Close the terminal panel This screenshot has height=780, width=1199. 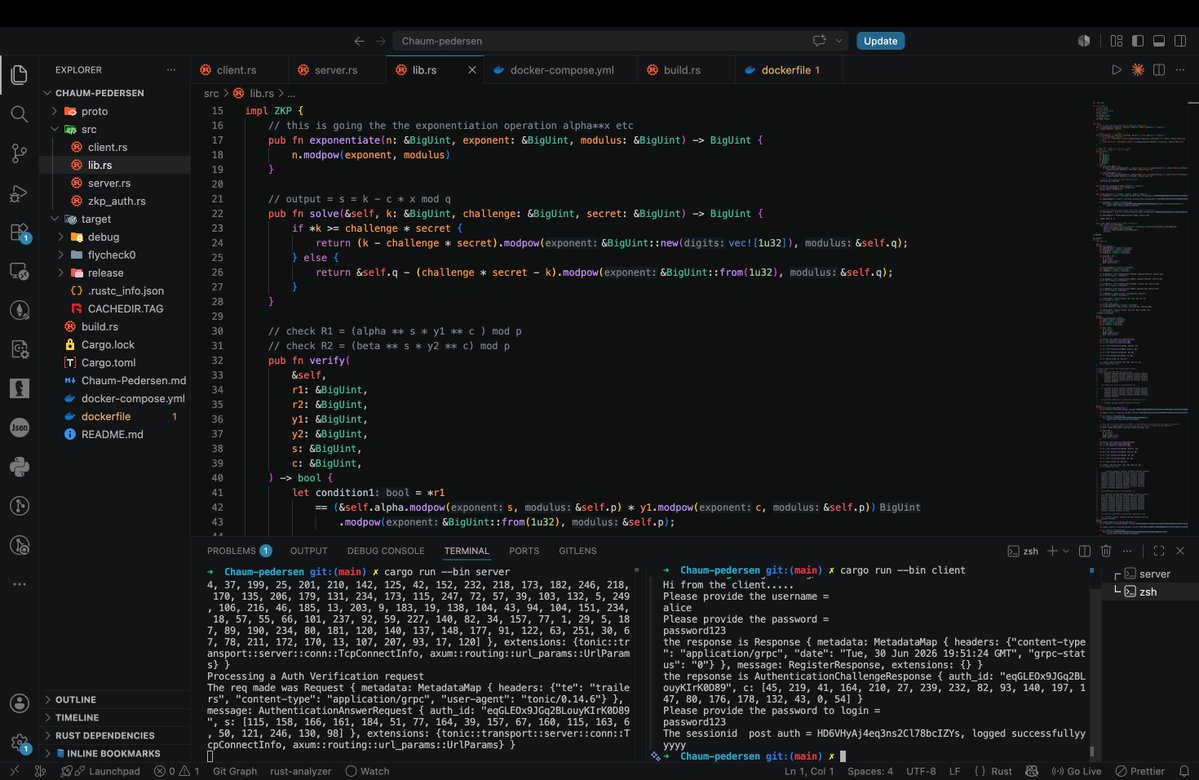point(1180,551)
